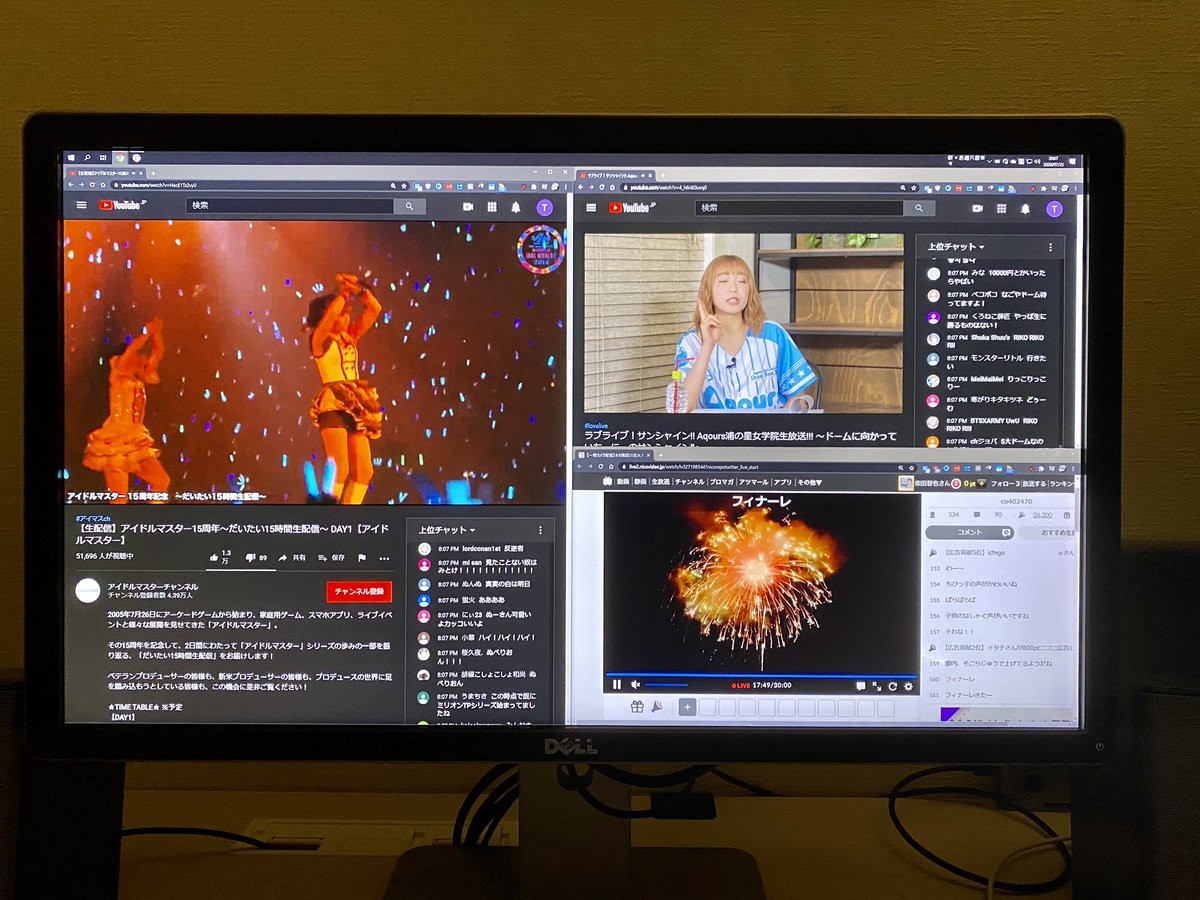
Task: Click the YouTube logo in the left window
Action: 122,206
